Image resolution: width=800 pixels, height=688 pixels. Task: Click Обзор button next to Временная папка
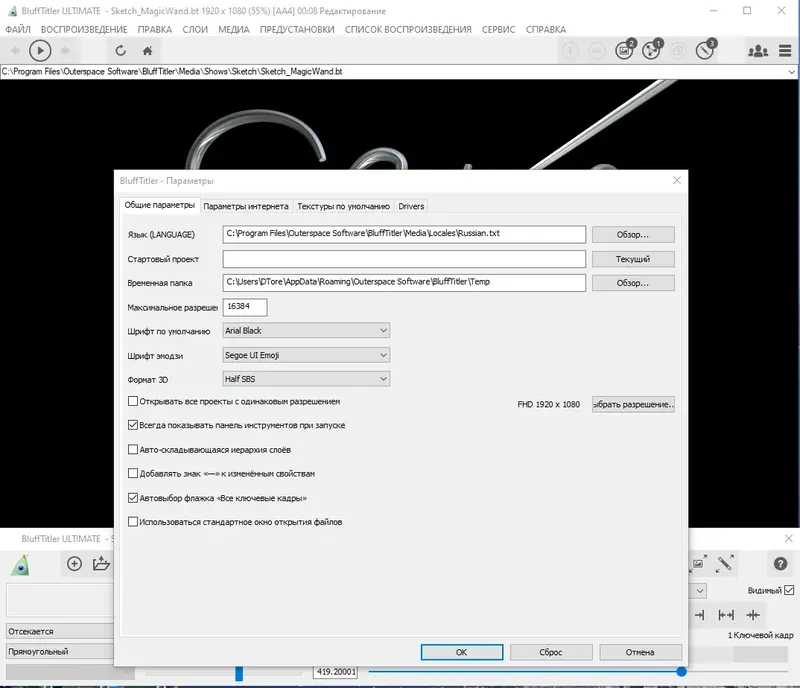pyautogui.click(x=633, y=283)
